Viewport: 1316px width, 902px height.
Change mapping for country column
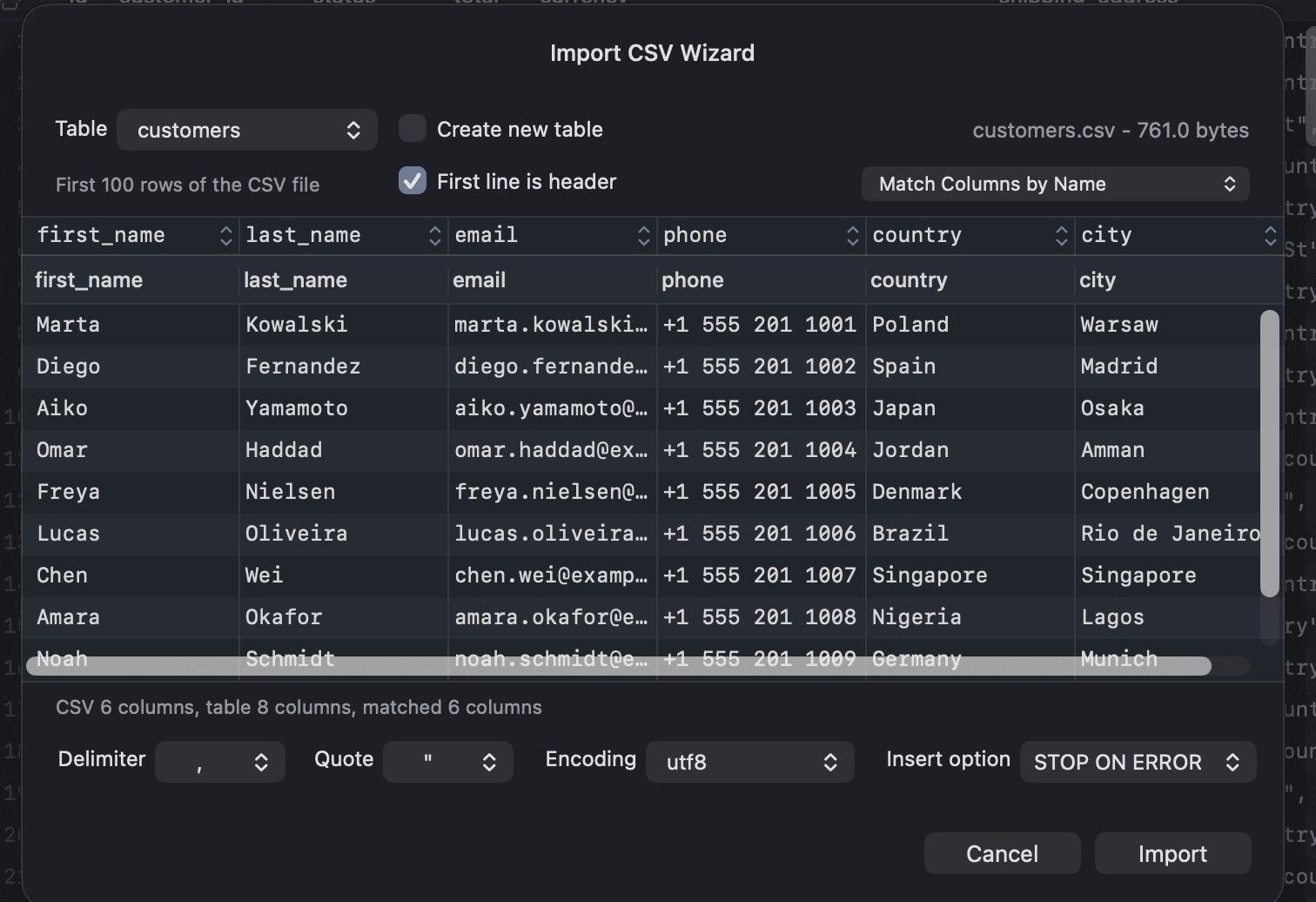[x=970, y=235]
